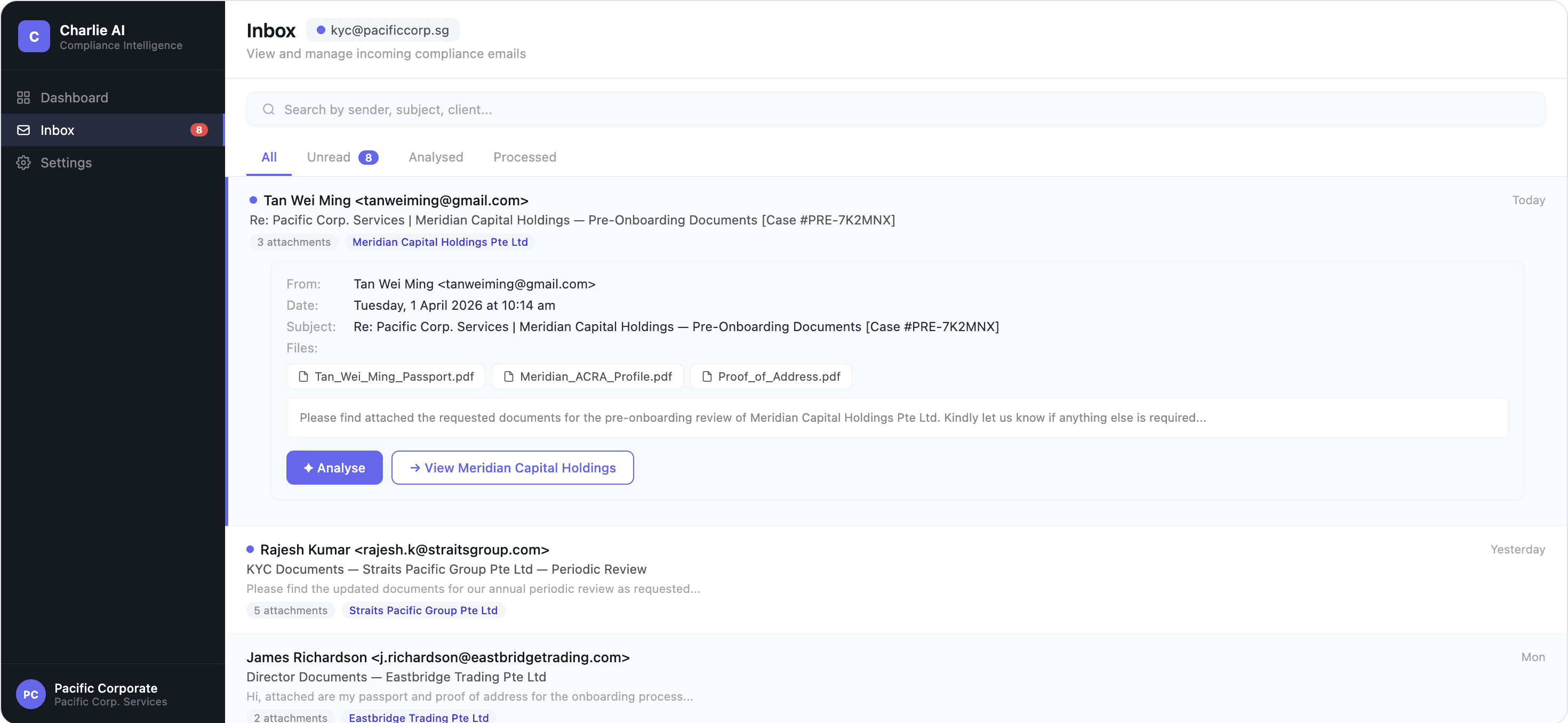This screenshot has width=1568, height=723.
Task: Open the Meridian_ACRA_Profile.pdf file
Action: [x=587, y=377]
